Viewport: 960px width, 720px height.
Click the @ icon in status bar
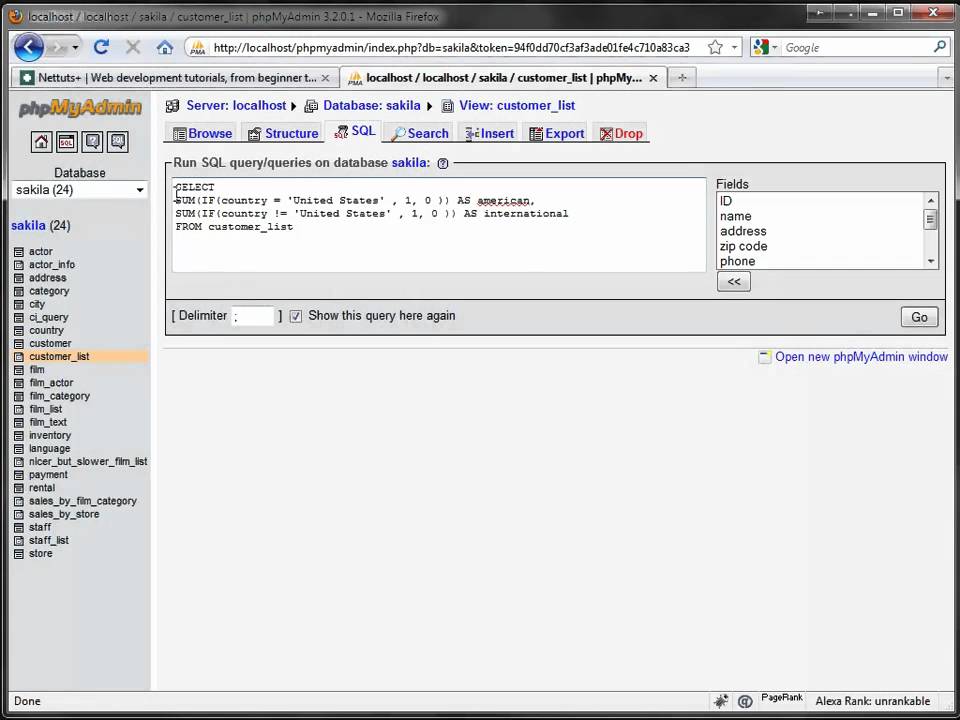click(744, 702)
